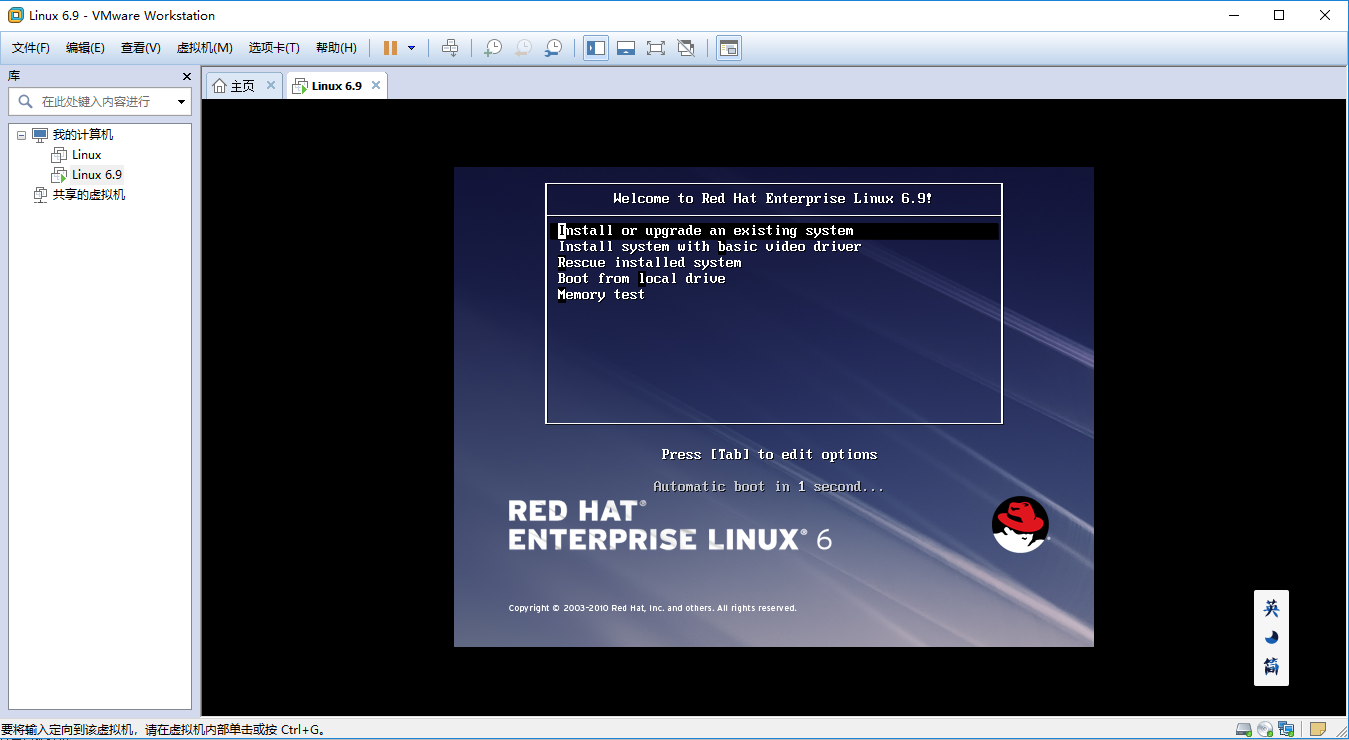The height and width of the screenshot is (740, 1349).
Task: Open the 虚拟机(M) menu
Action: coord(205,48)
